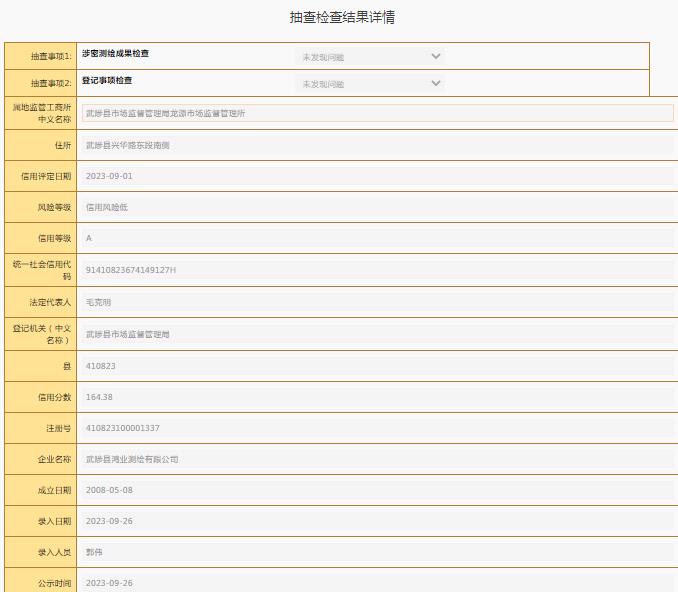Focus the 统一社会信用代码 field
The width and height of the screenshot is (678, 592).
pos(377,270)
